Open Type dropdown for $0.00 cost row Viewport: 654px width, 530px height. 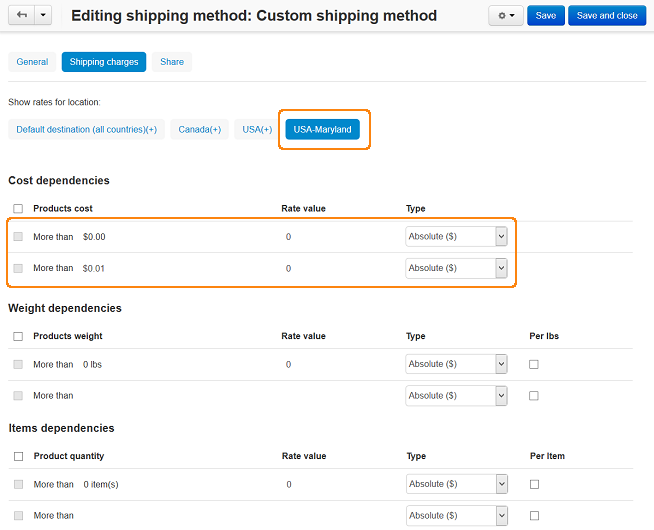[x=456, y=236]
